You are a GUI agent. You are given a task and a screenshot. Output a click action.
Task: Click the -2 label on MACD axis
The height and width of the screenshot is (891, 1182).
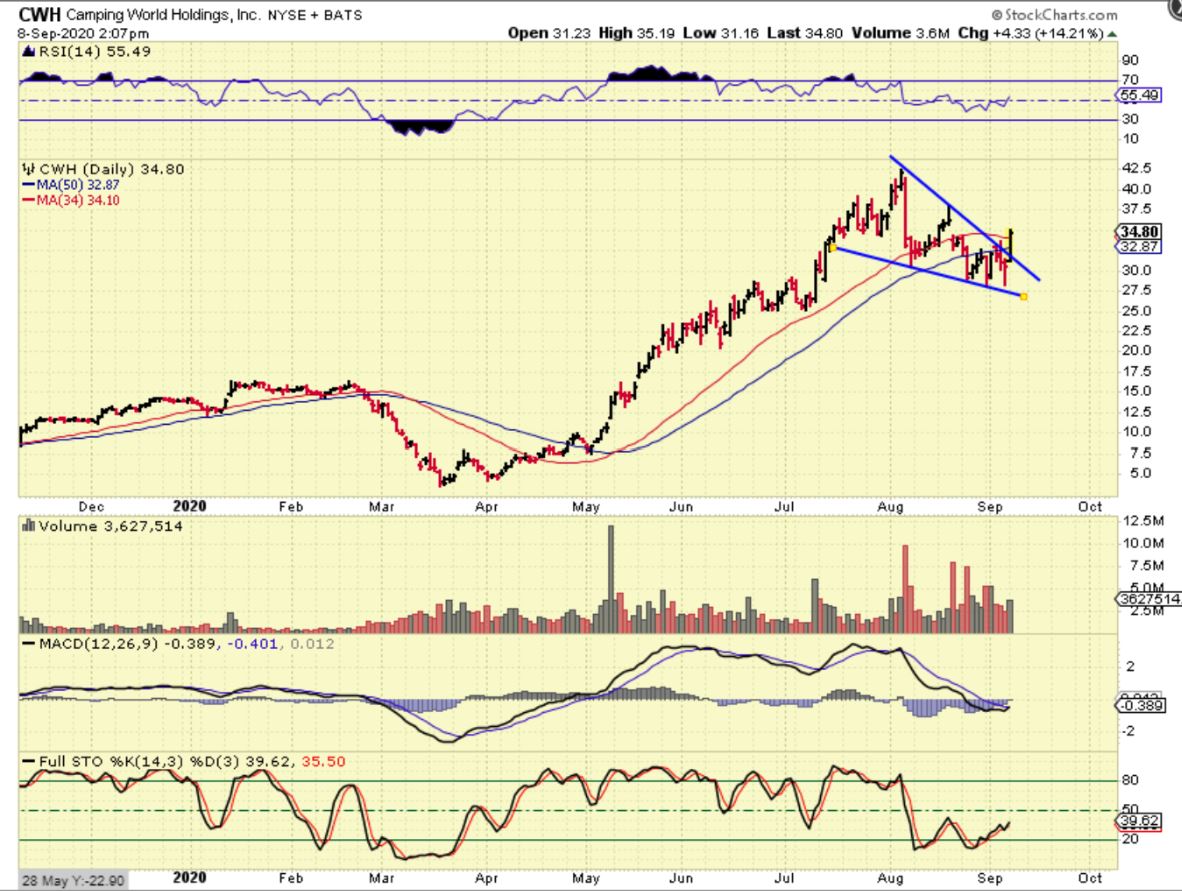point(1130,731)
